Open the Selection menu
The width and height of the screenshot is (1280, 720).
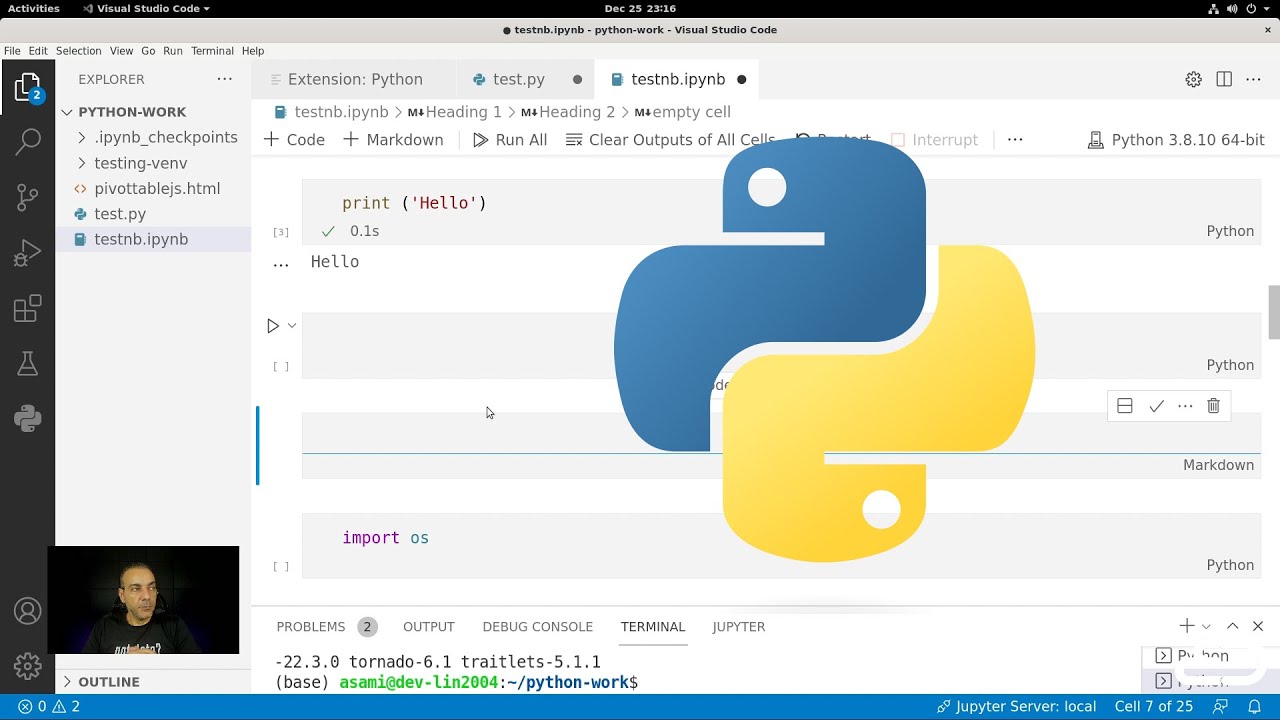(x=78, y=51)
